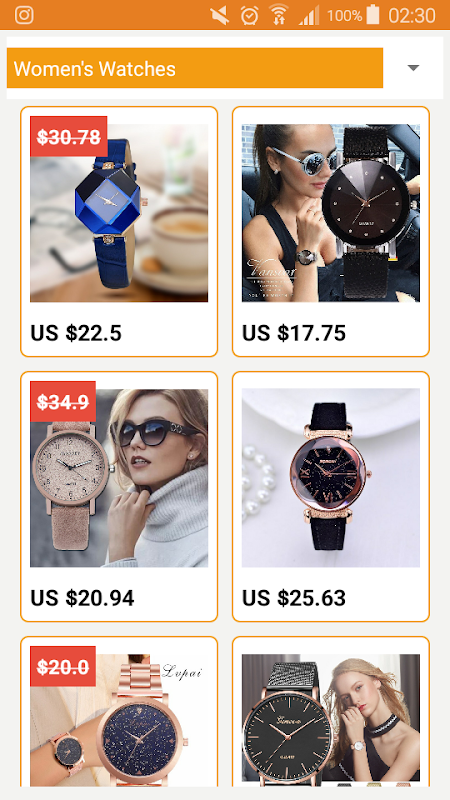Tap the Wi-Fi status icon
This screenshot has height=800, width=450.
pos(279,15)
